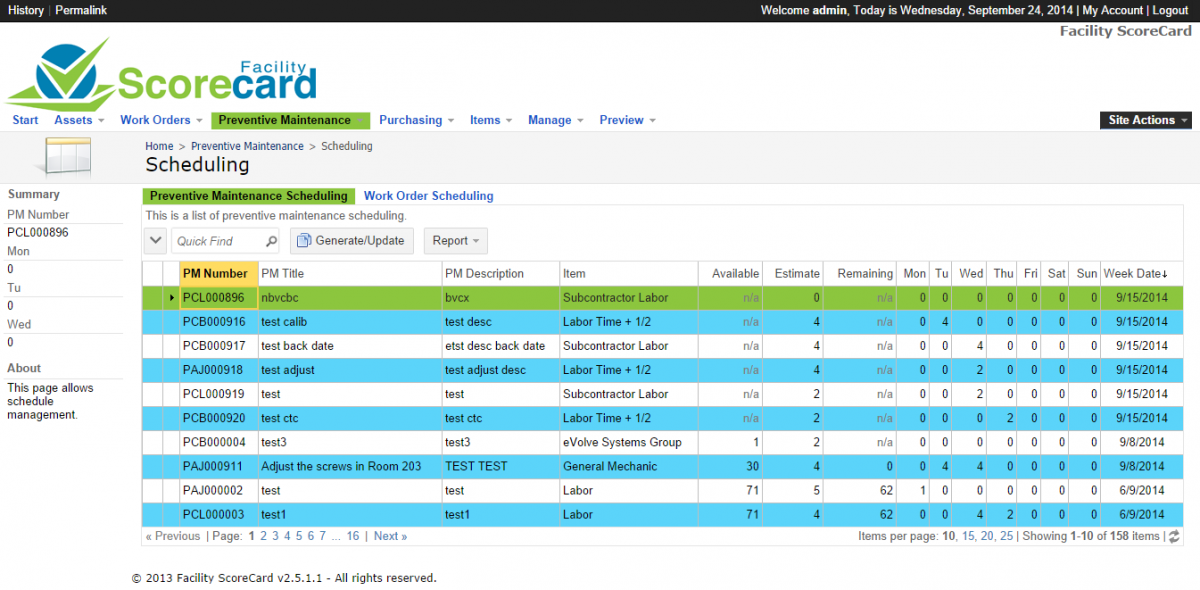Click the grid refresh icon
Viewport: 1200px width, 590px height.
point(1174,537)
